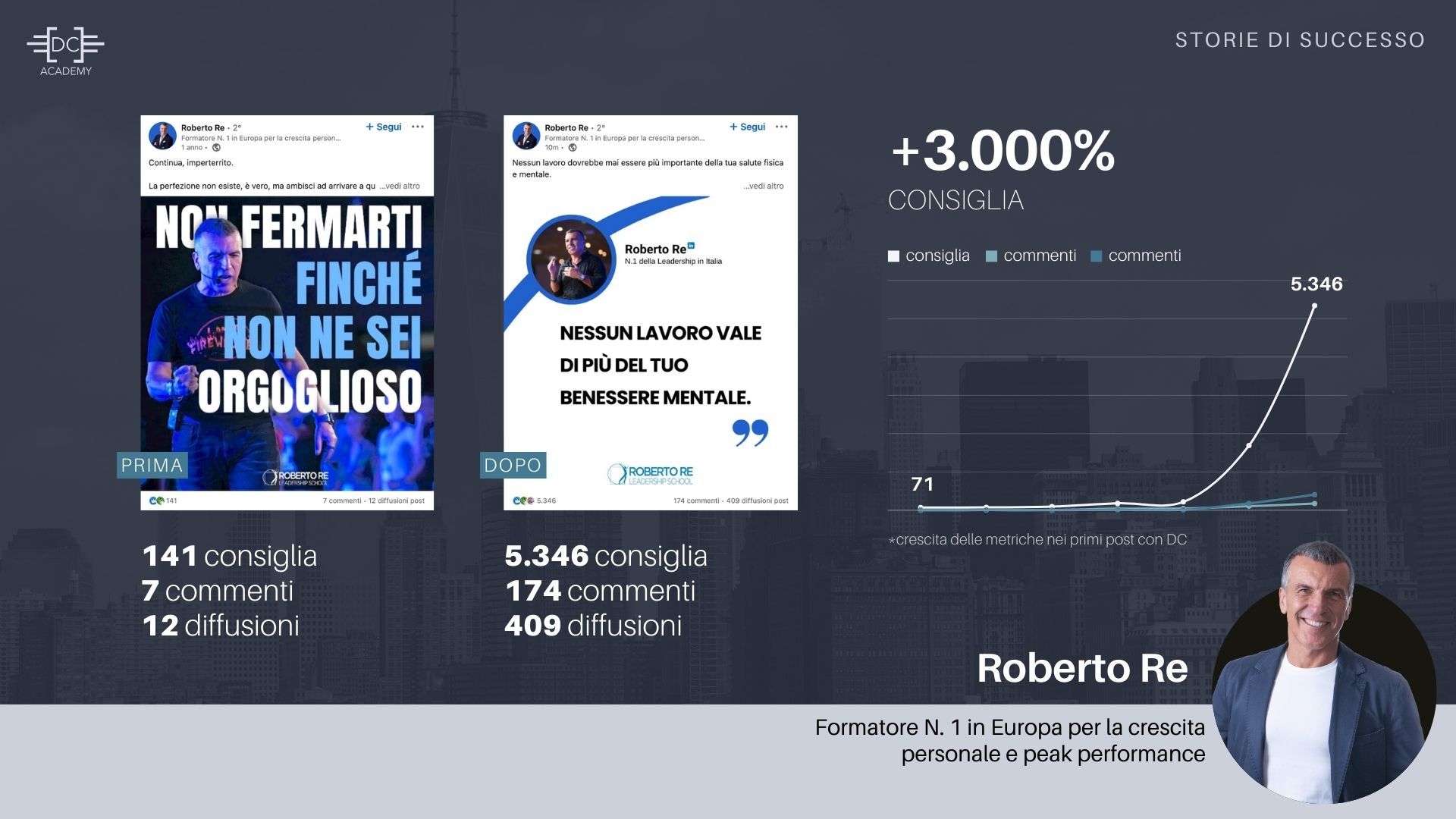Open the three-dot menu of the DOPO post
1456x819 pixels.
tap(782, 127)
